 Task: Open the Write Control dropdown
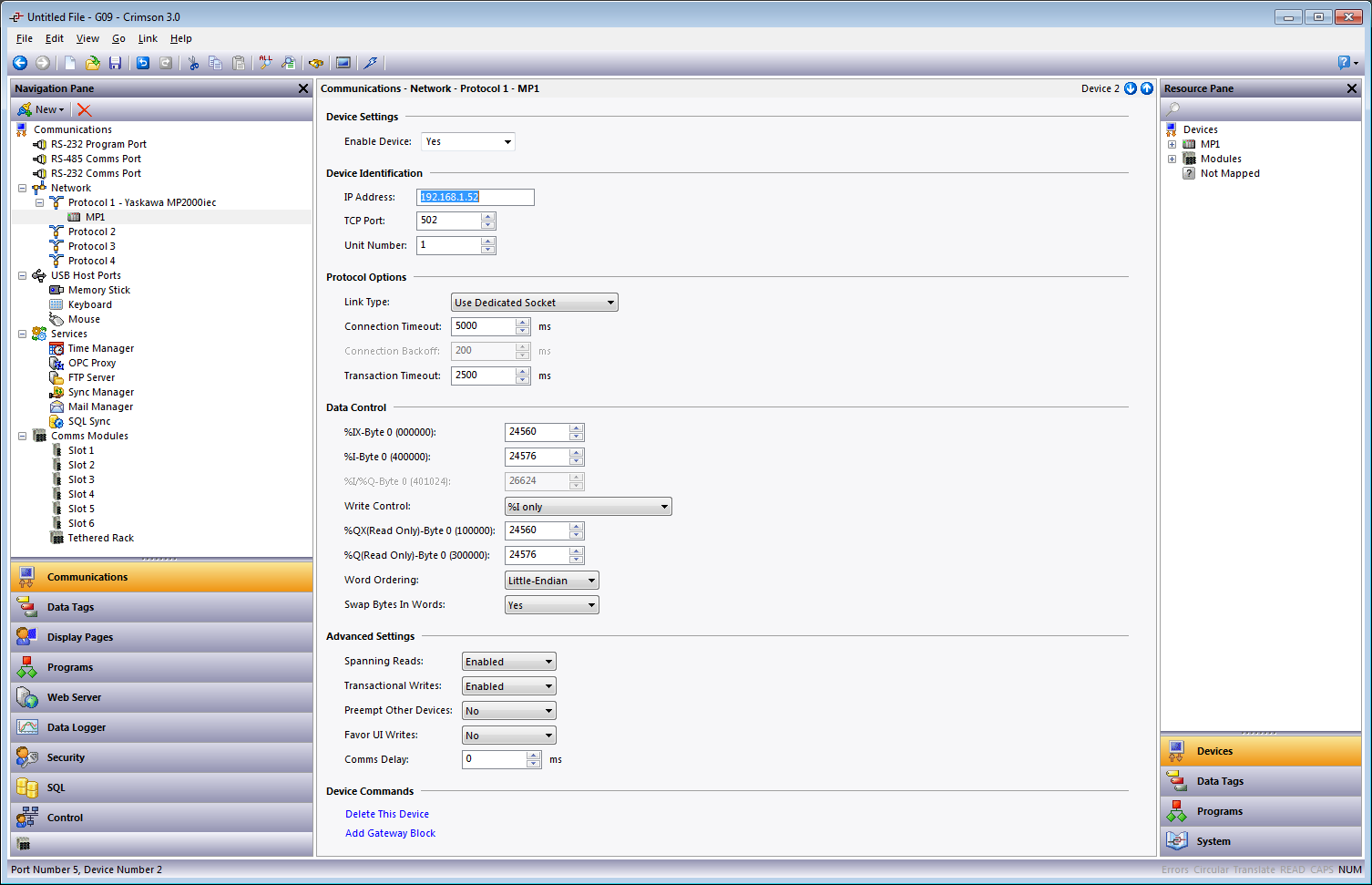[x=589, y=507]
